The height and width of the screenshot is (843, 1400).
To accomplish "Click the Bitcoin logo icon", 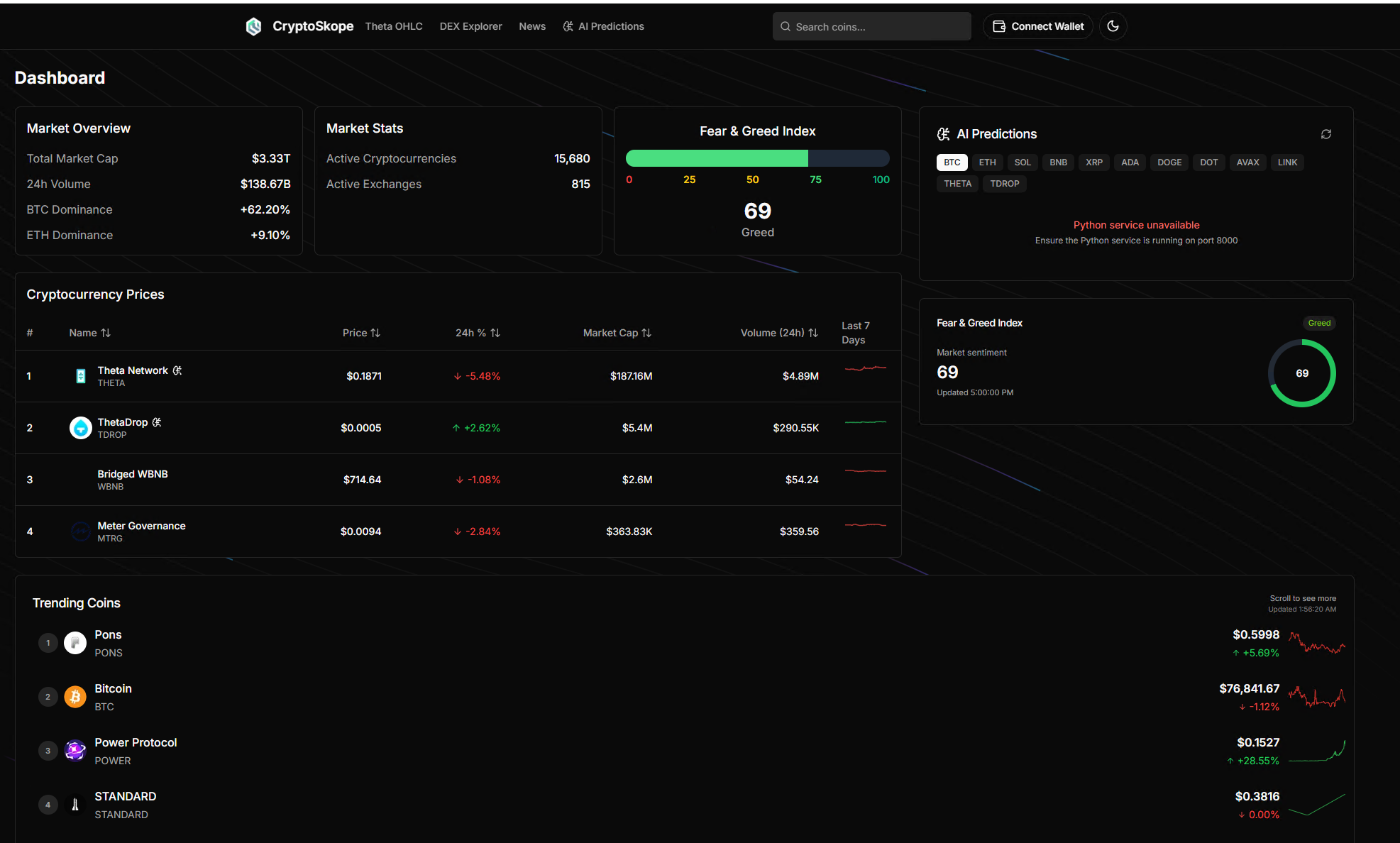I will pyautogui.click(x=75, y=697).
